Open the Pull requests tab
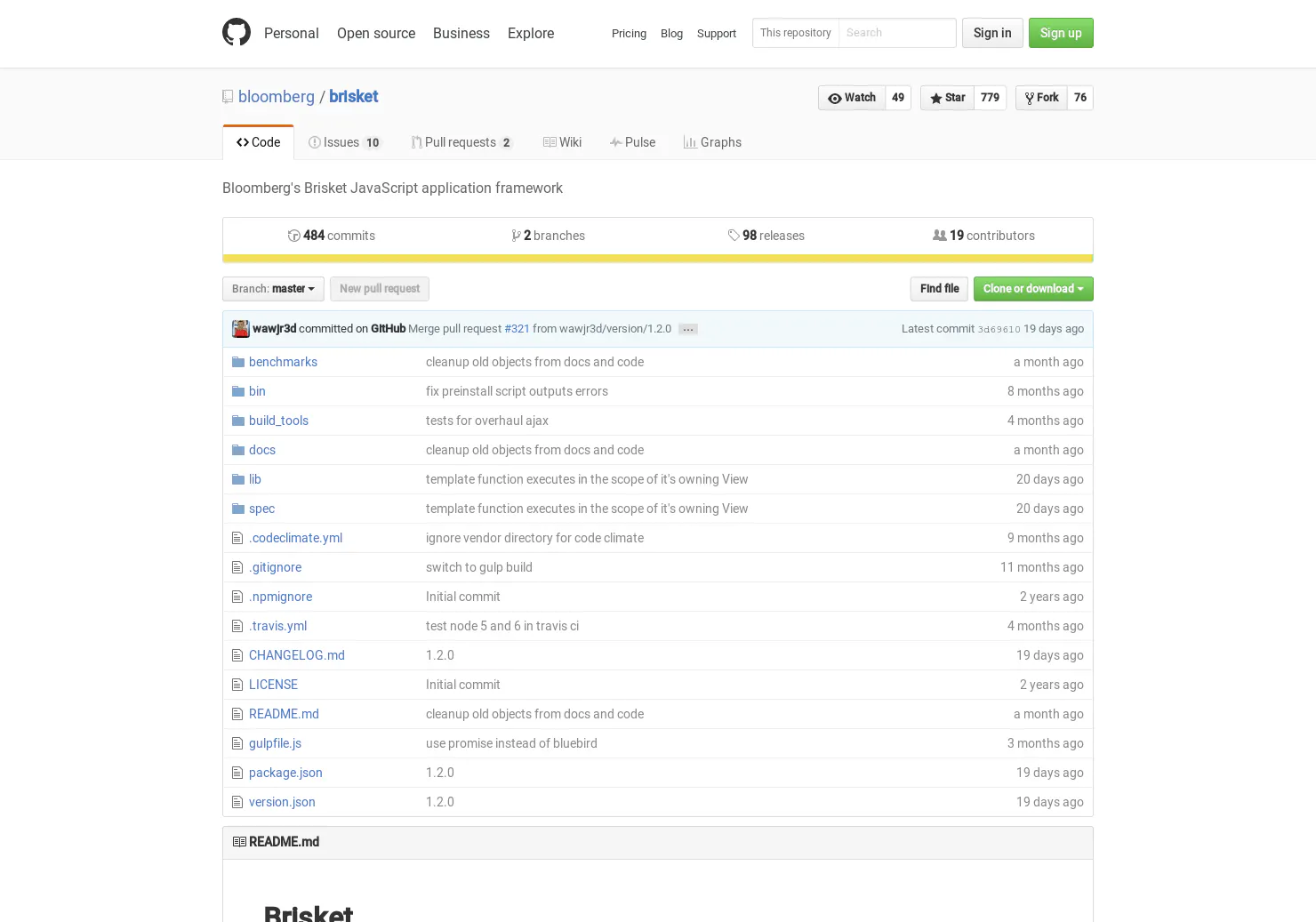The image size is (1316, 922). pos(462,142)
